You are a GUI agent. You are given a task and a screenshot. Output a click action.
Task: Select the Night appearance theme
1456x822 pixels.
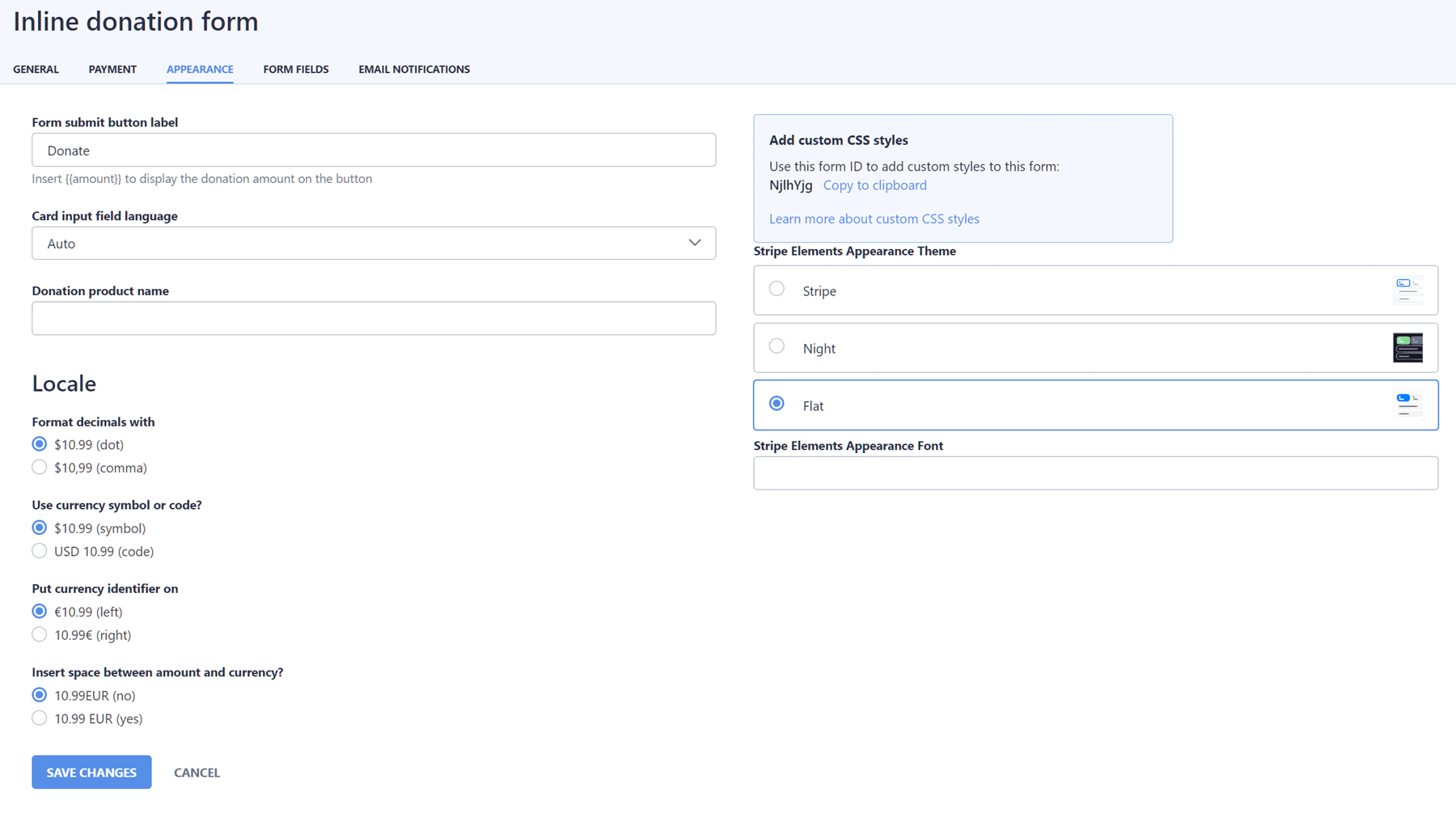coord(777,345)
